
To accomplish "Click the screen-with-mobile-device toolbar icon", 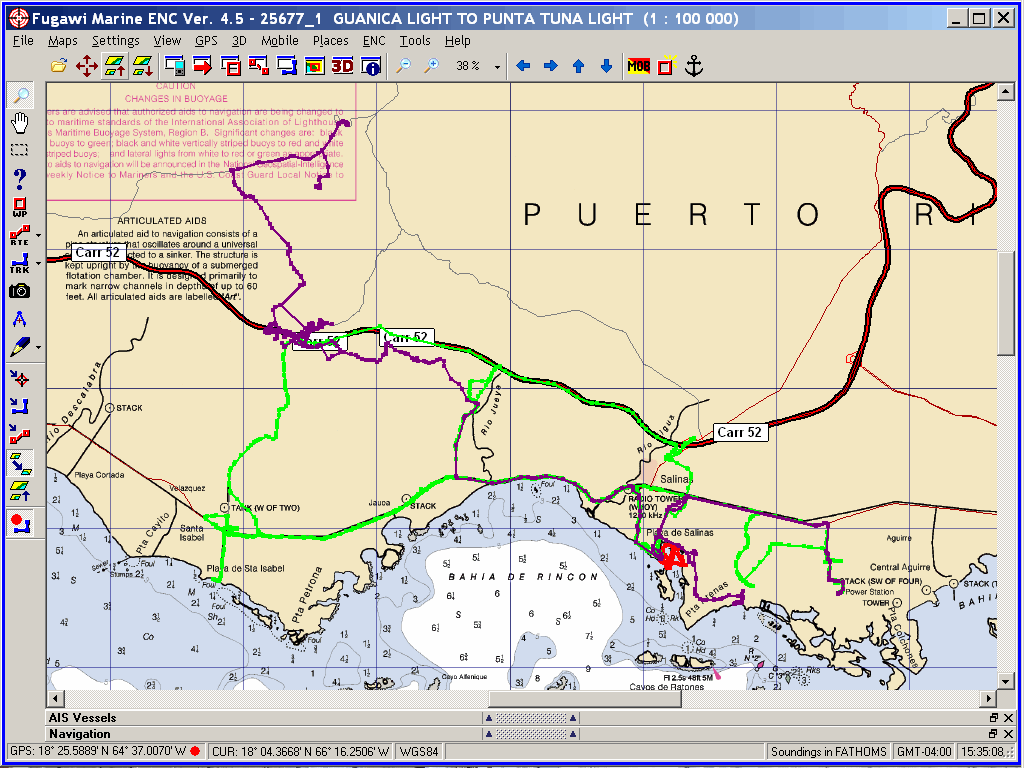I will (175, 65).
